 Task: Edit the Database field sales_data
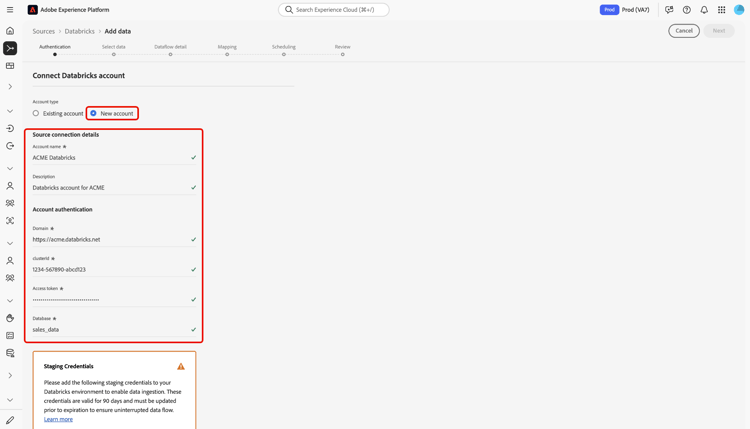(114, 330)
